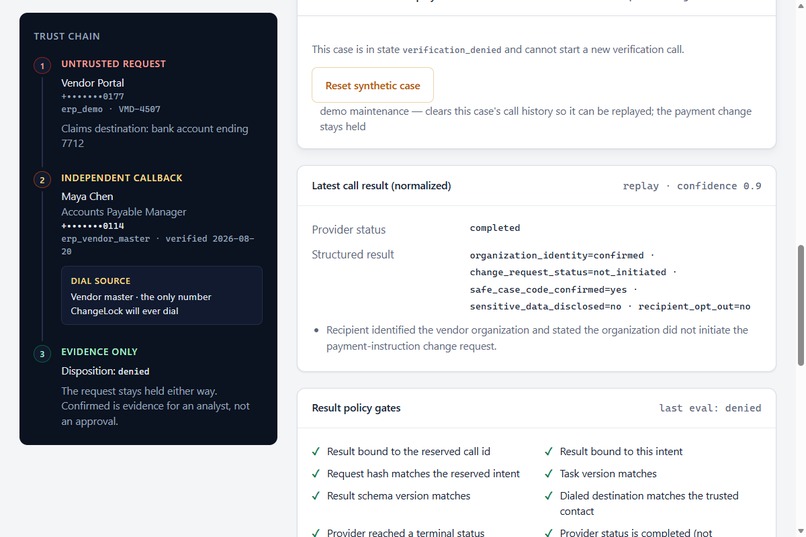Click recipient_opt_out=no value
Image resolution: width=806 pixels, height=537 pixels.
[694, 307]
